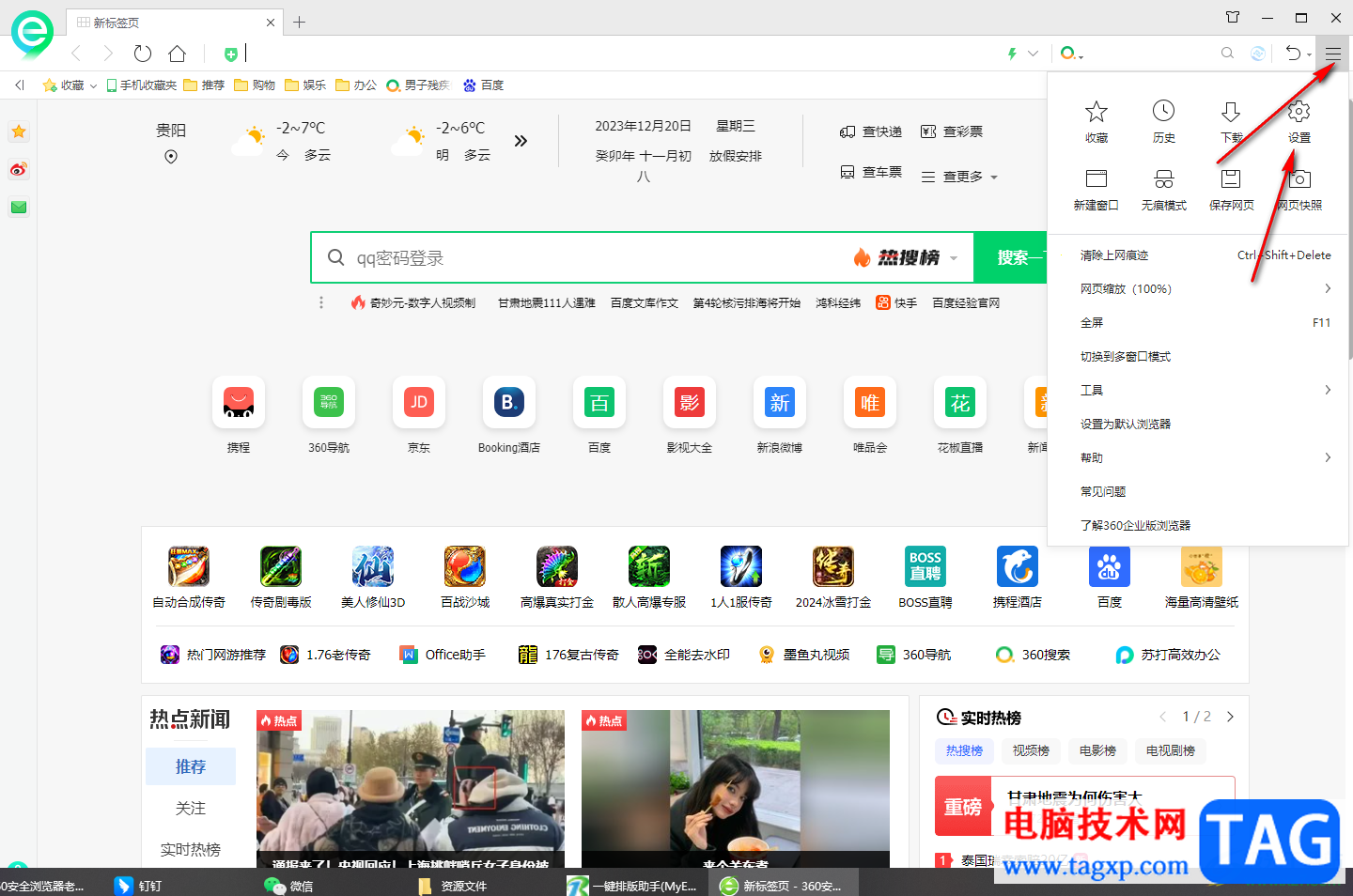Click the home icon in the toolbar
The image size is (1353, 896).
click(x=177, y=54)
